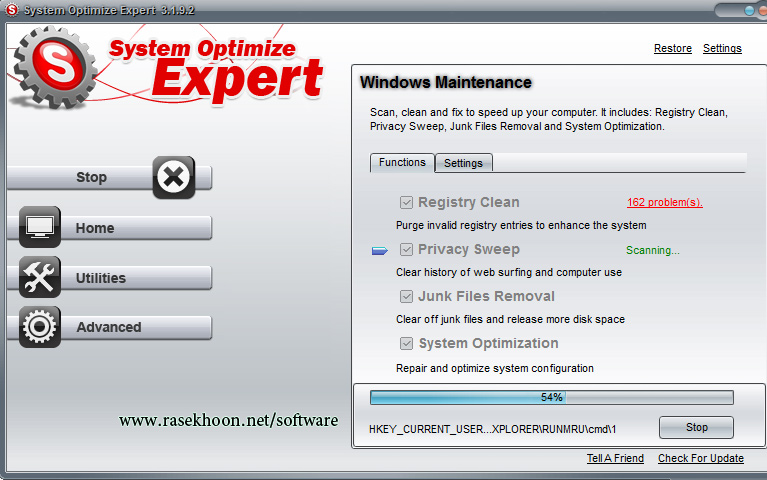This screenshot has height=480, width=767.
Task: Switch to the Functions tab
Action: point(402,162)
